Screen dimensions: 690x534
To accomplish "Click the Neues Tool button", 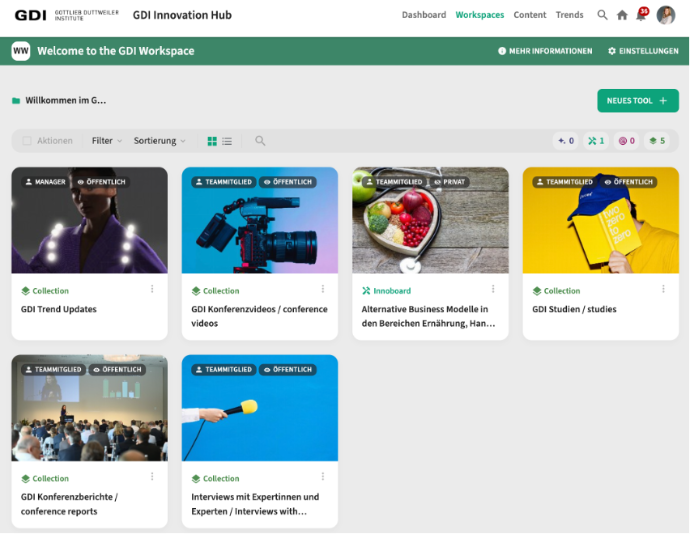I will coord(637,101).
